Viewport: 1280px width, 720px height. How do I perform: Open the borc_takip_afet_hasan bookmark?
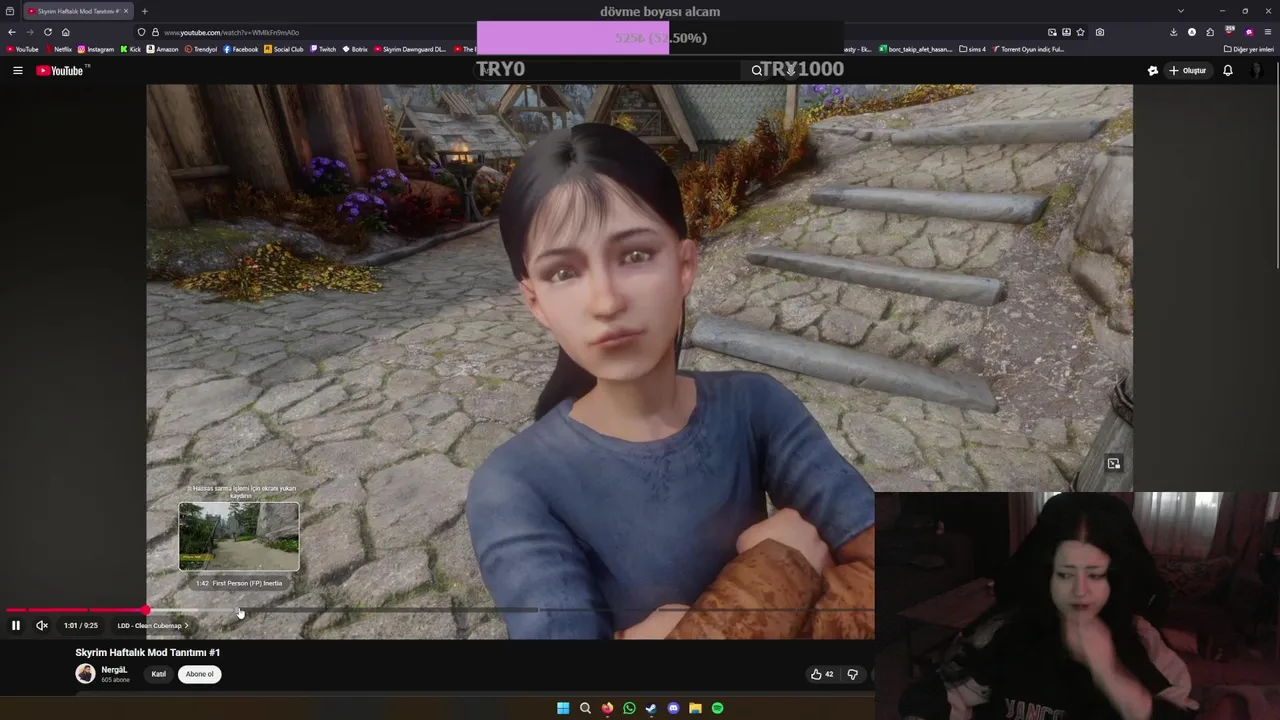point(916,49)
